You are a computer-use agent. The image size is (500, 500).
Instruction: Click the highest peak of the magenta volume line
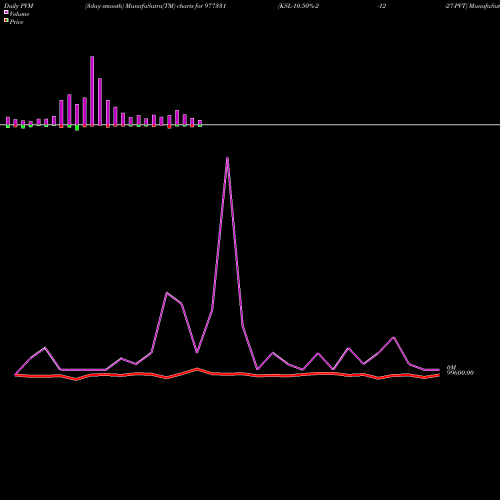click(x=227, y=158)
